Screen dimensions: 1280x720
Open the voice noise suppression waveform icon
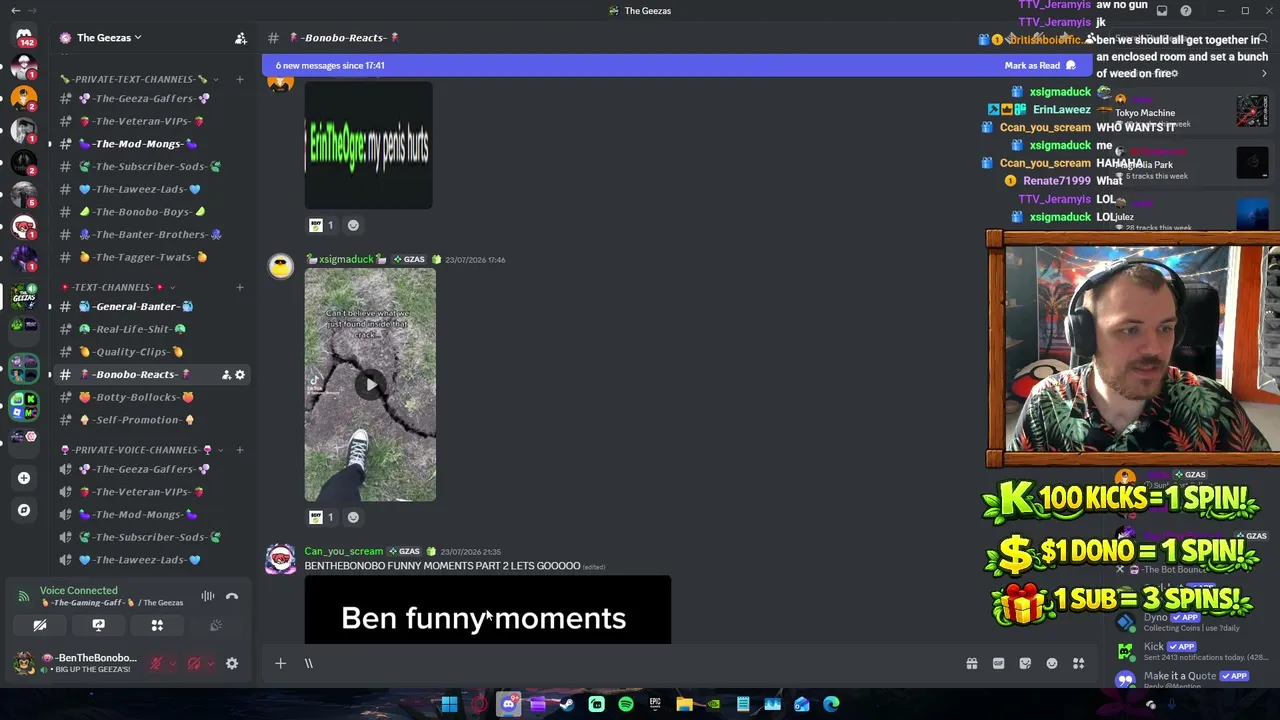click(208, 597)
